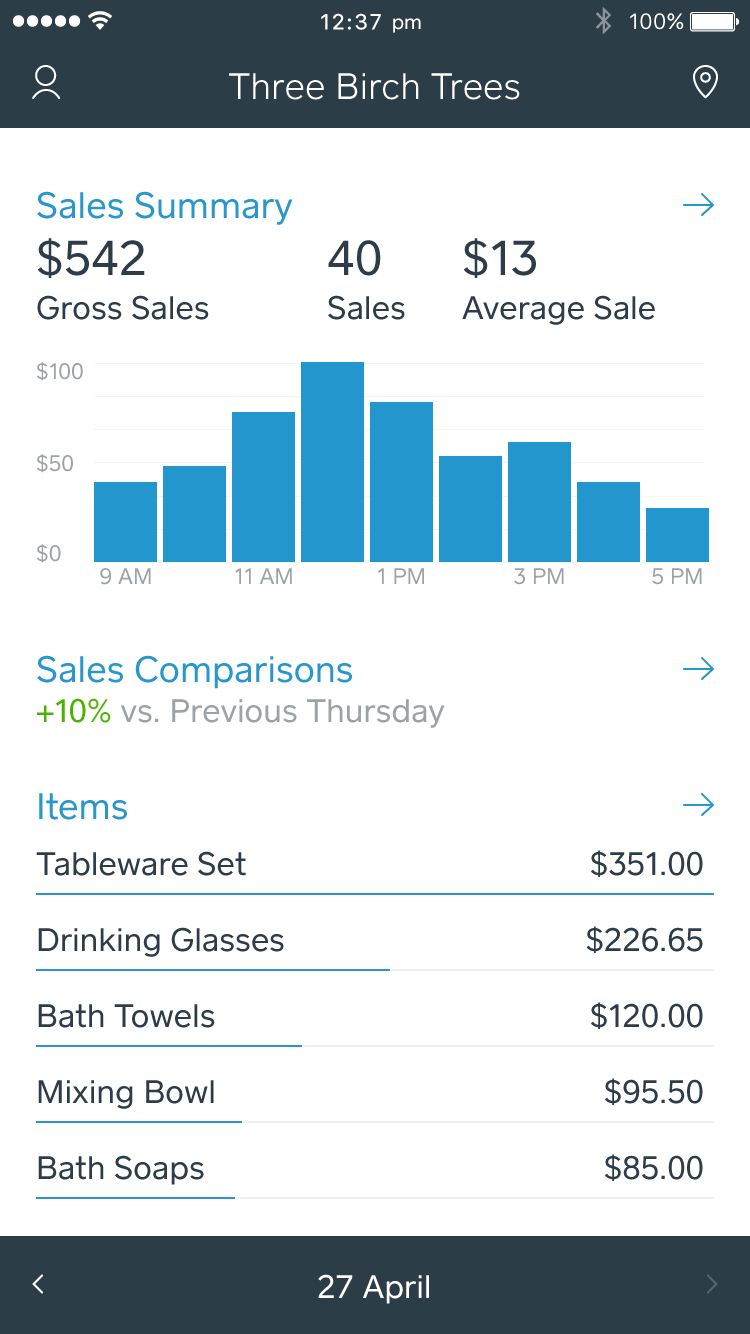The height and width of the screenshot is (1334, 750).
Task: Select the Tableware Set item row
Action: coord(374,864)
